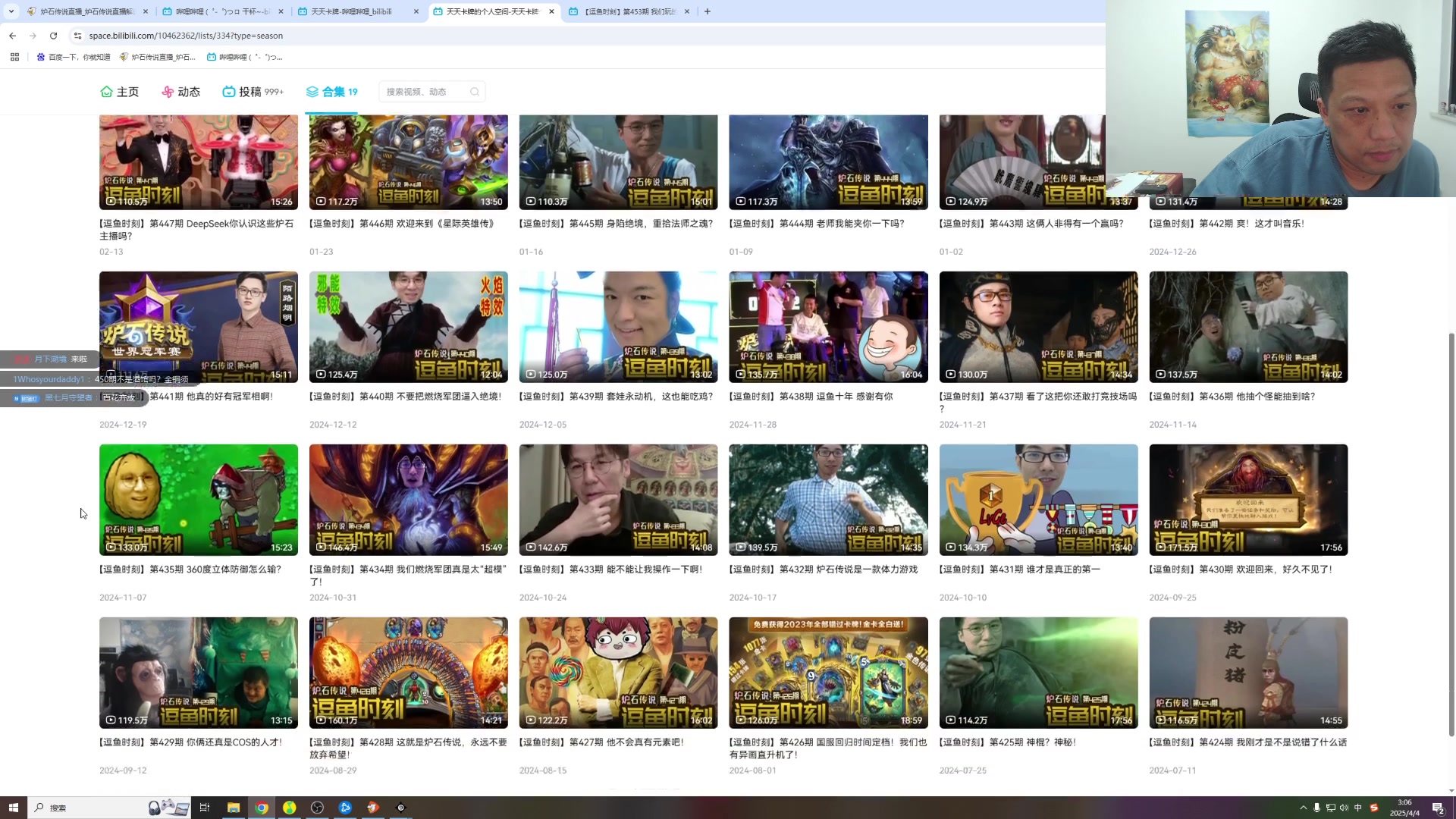Screen dimensions: 1456x819
Task: Open 第428期 永远不要放弃希望 title
Action: 409,748
